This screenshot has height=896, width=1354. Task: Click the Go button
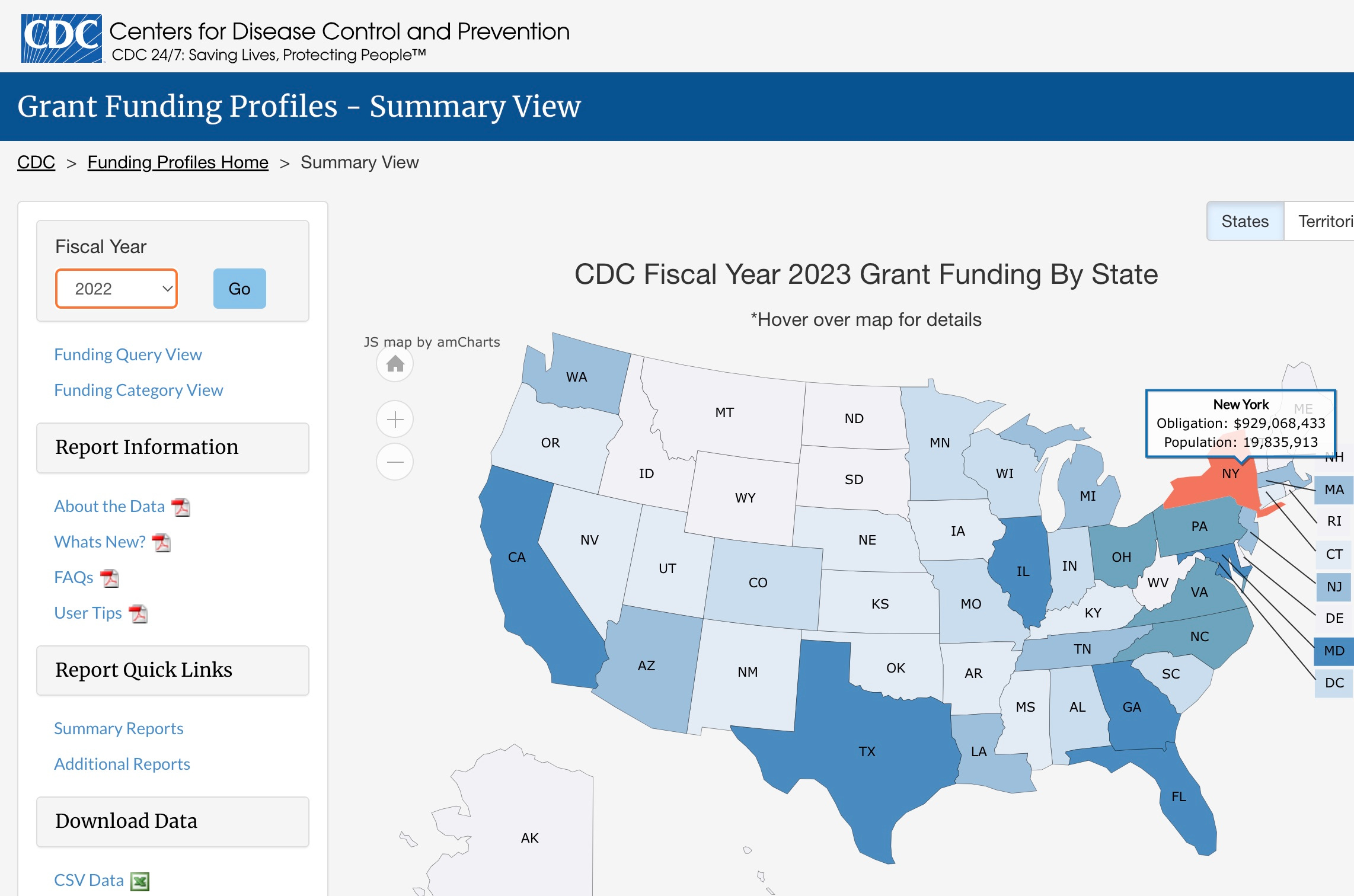pos(239,289)
